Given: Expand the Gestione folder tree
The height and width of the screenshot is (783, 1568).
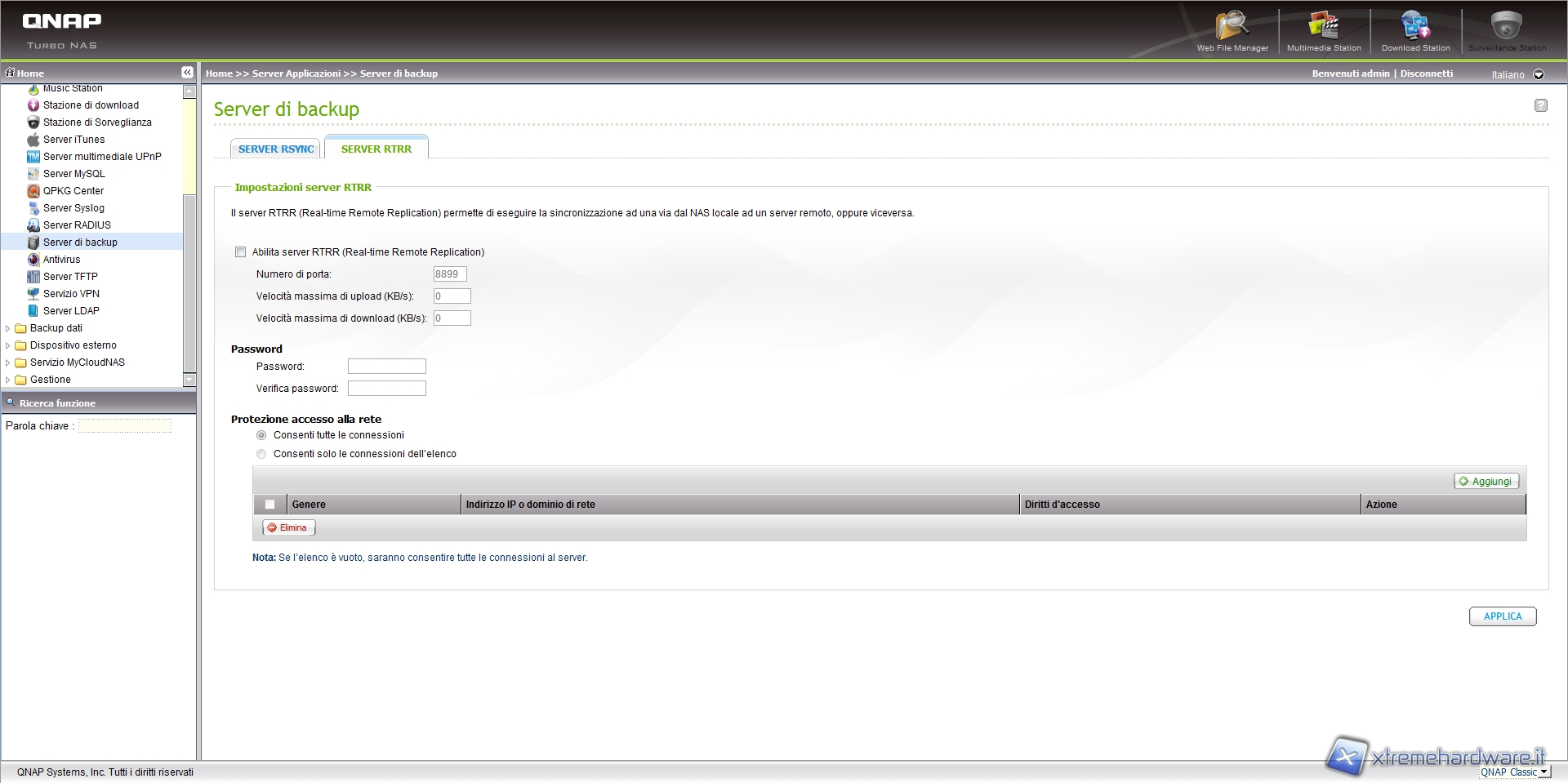Looking at the screenshot, I should click(x=8, y=380).
